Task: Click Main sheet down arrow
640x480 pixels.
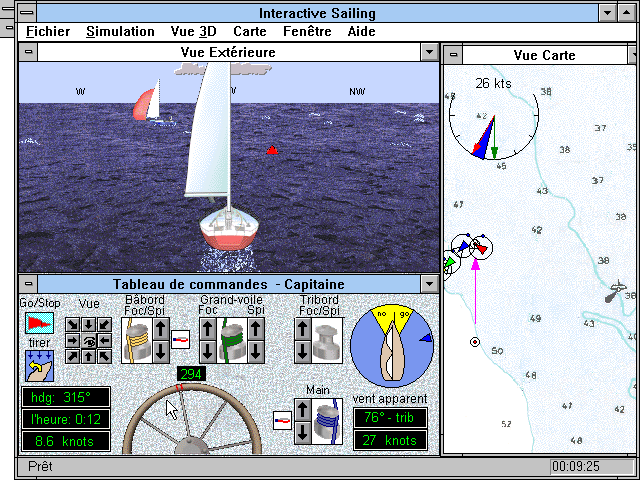Action: point(302,433)
